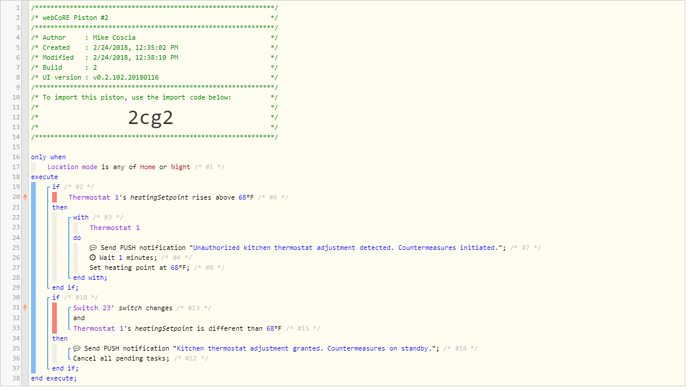The width and height of the screenshot is (690, 391).
Task: Click line number 38 in the gutter
Action: [16, 379]
